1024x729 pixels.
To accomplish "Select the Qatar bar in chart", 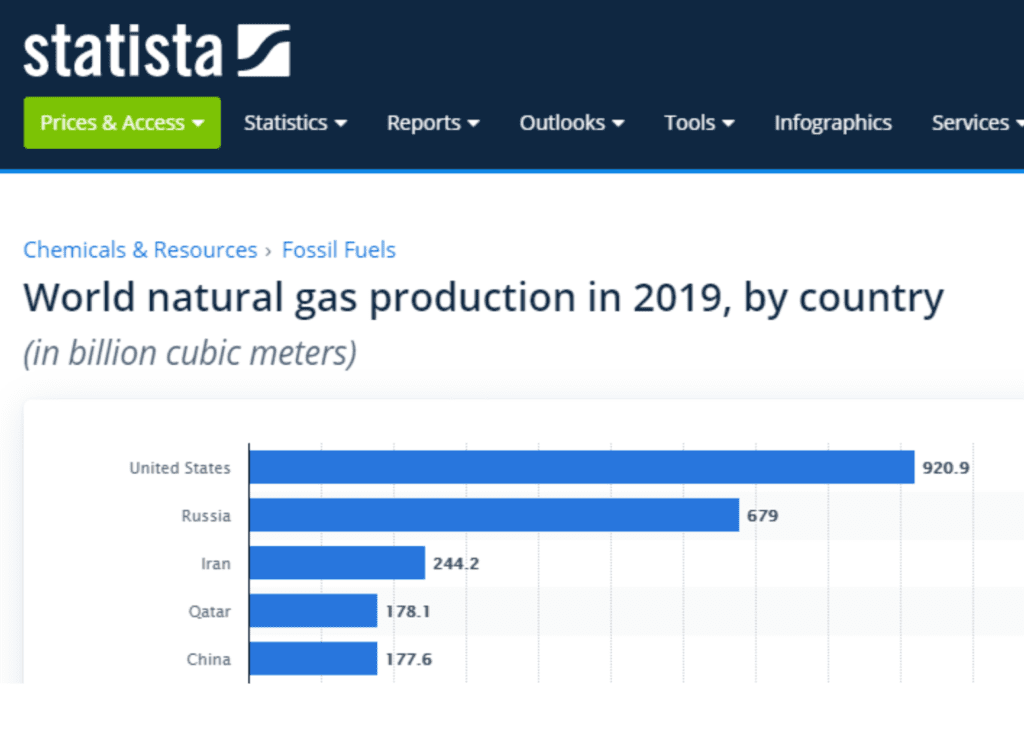I will [313, 610].
